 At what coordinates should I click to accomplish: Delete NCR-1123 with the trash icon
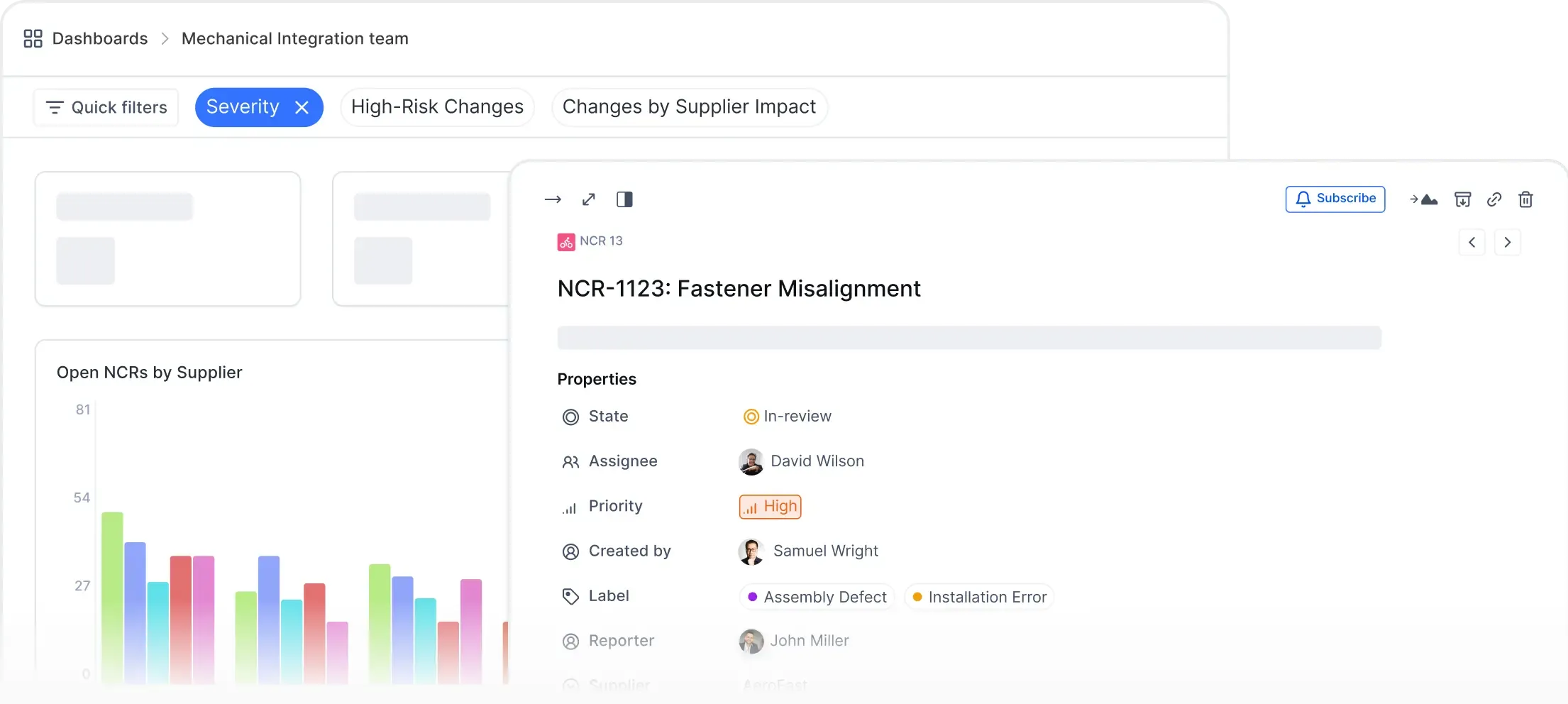click(1526, 199)
